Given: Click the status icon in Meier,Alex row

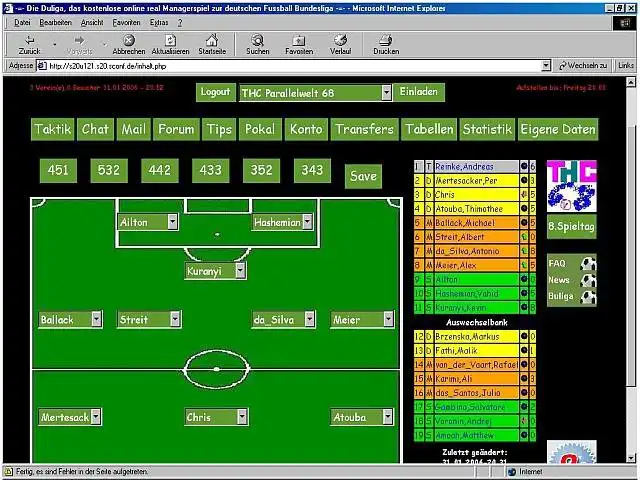Looking at the screenshot, I should [524, 265].
